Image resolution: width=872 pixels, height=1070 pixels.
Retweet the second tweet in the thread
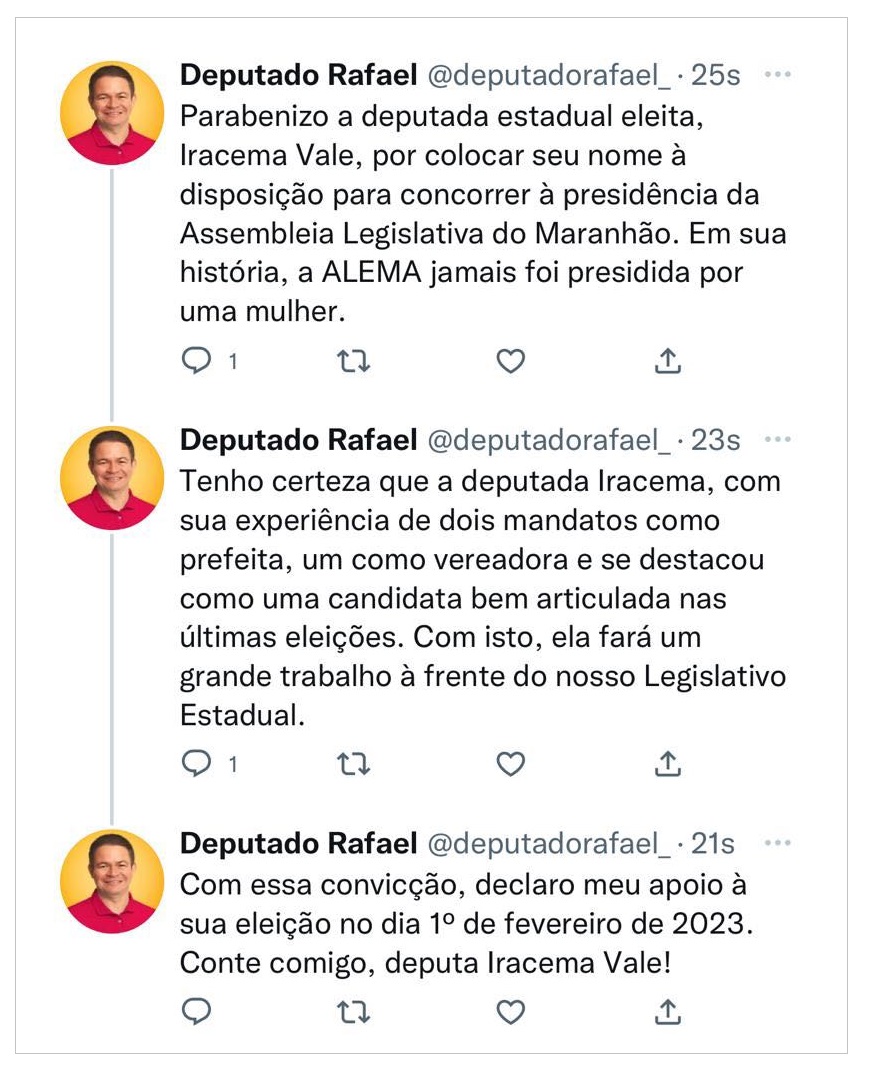[x=354, y=764]
